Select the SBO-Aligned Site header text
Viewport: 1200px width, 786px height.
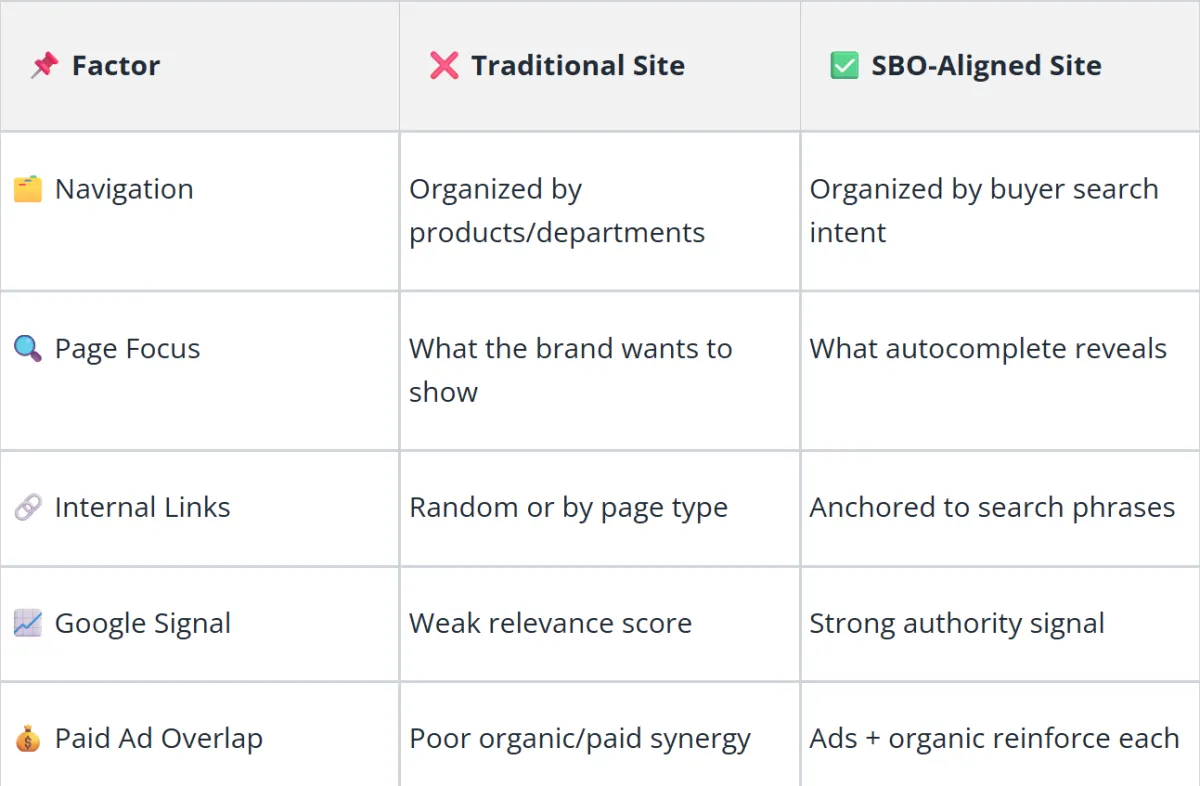986,66
